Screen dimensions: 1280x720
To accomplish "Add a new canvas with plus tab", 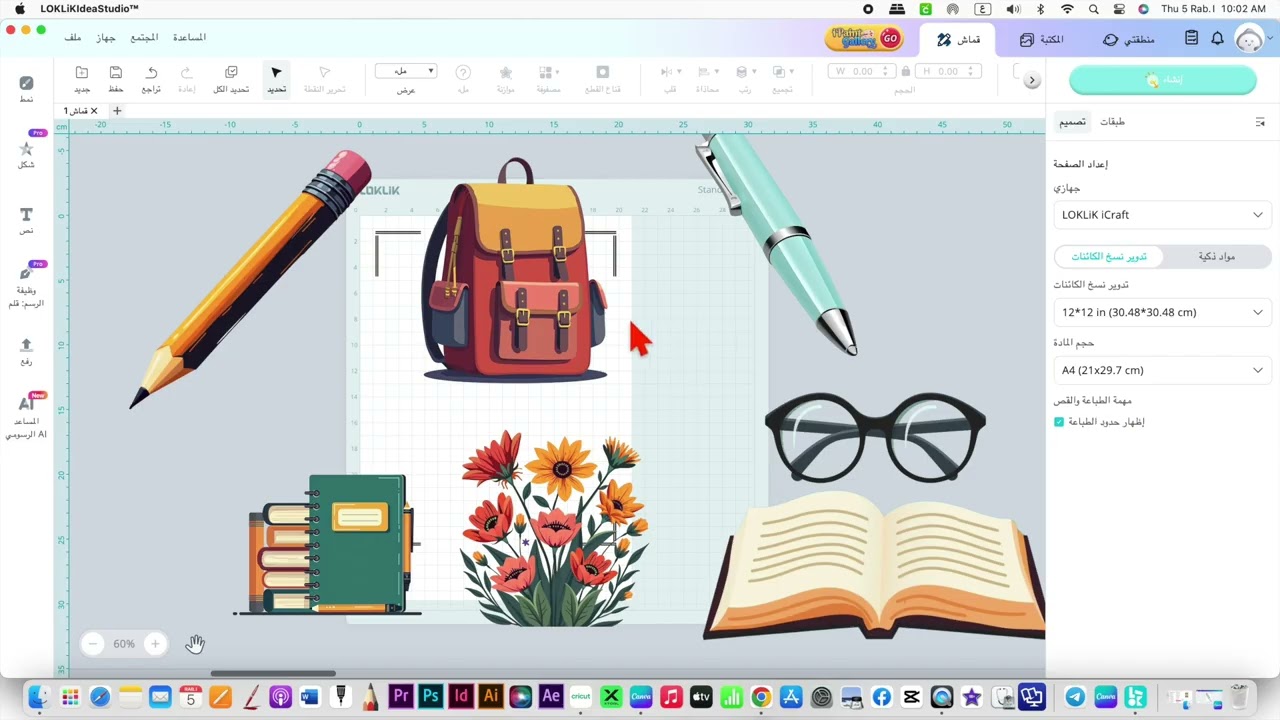I will click(117, 110).
